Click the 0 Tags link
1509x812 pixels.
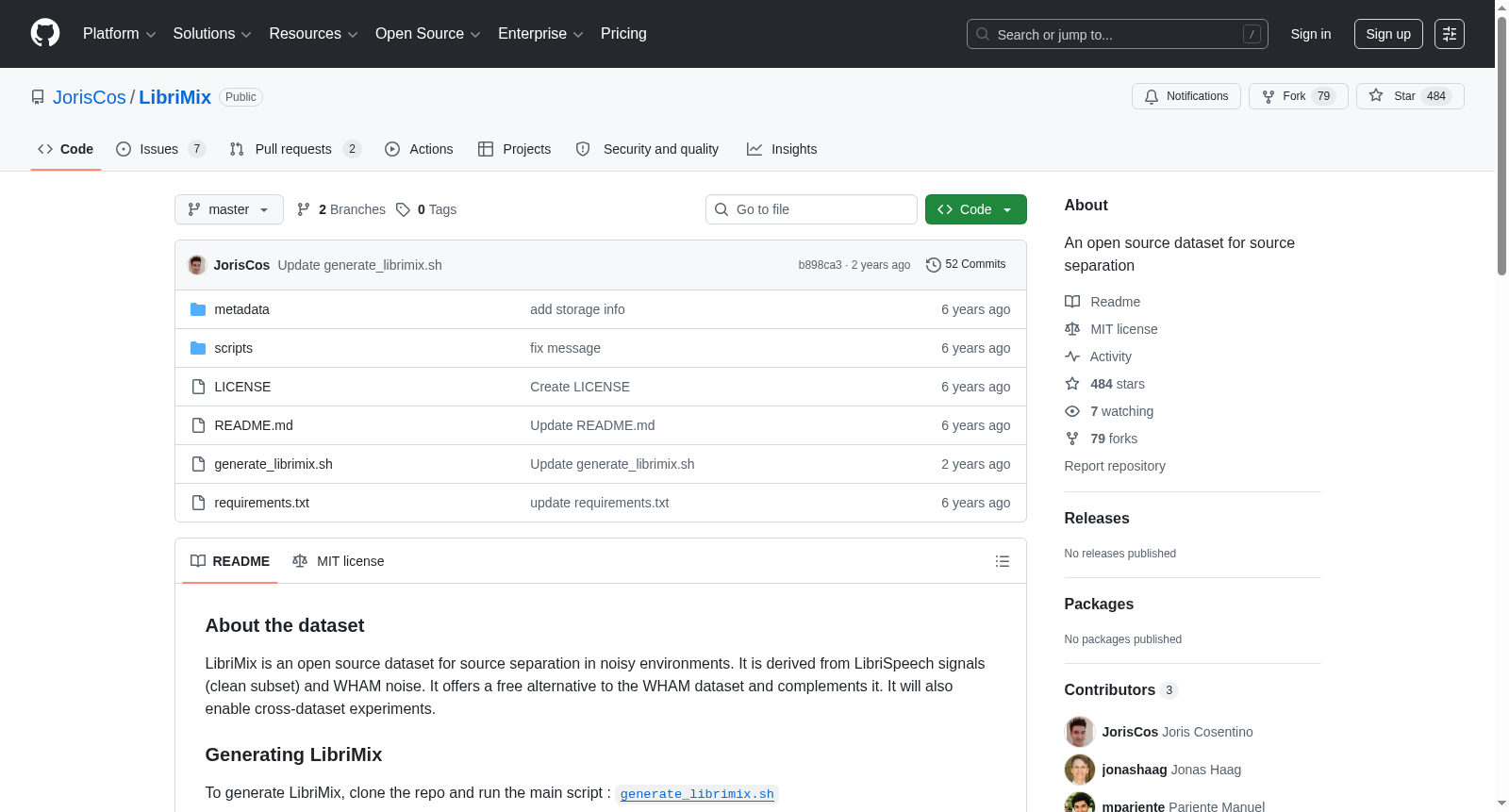[x=426, y=209]
